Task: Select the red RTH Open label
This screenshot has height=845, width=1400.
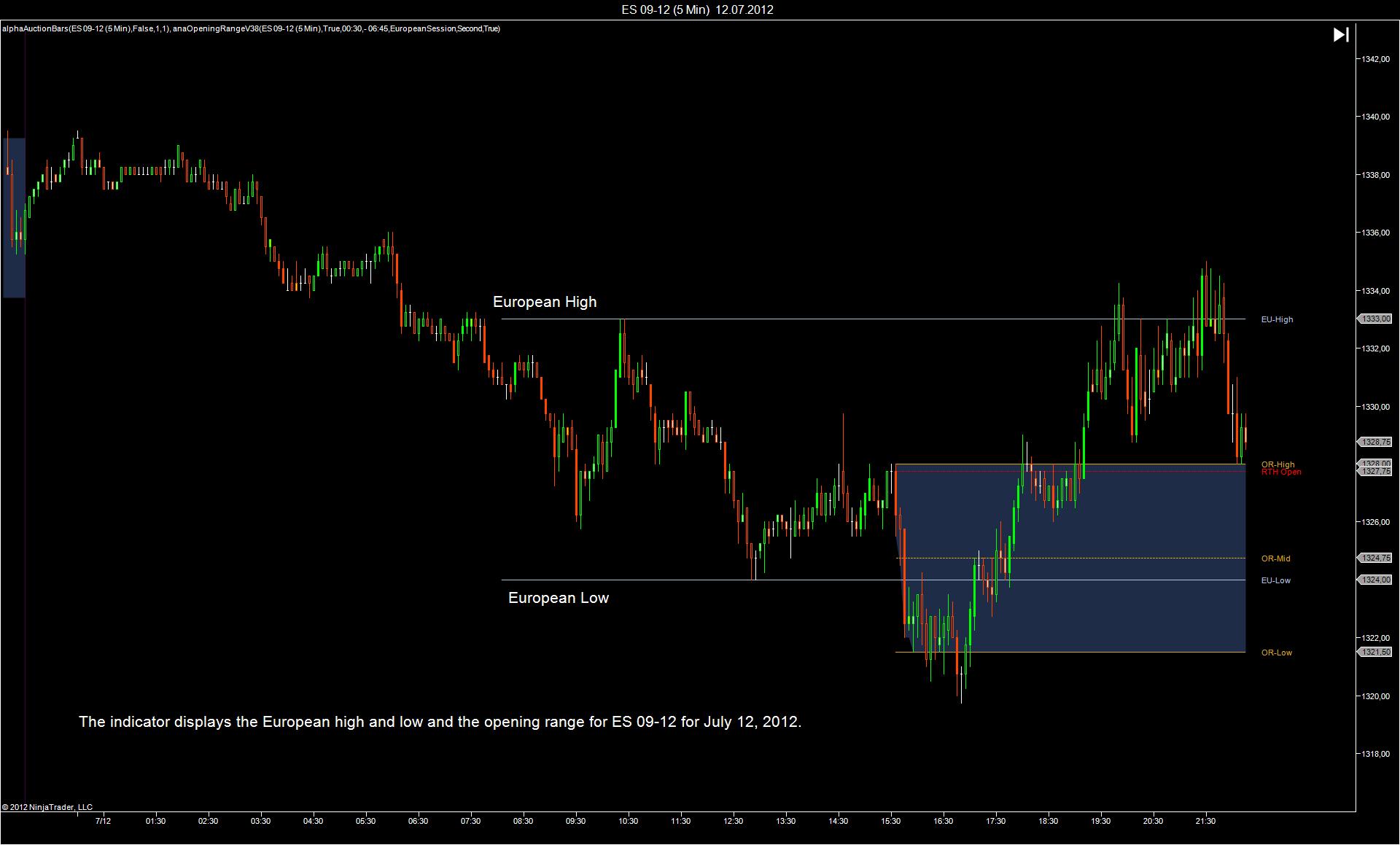Action: point(1281,472)
